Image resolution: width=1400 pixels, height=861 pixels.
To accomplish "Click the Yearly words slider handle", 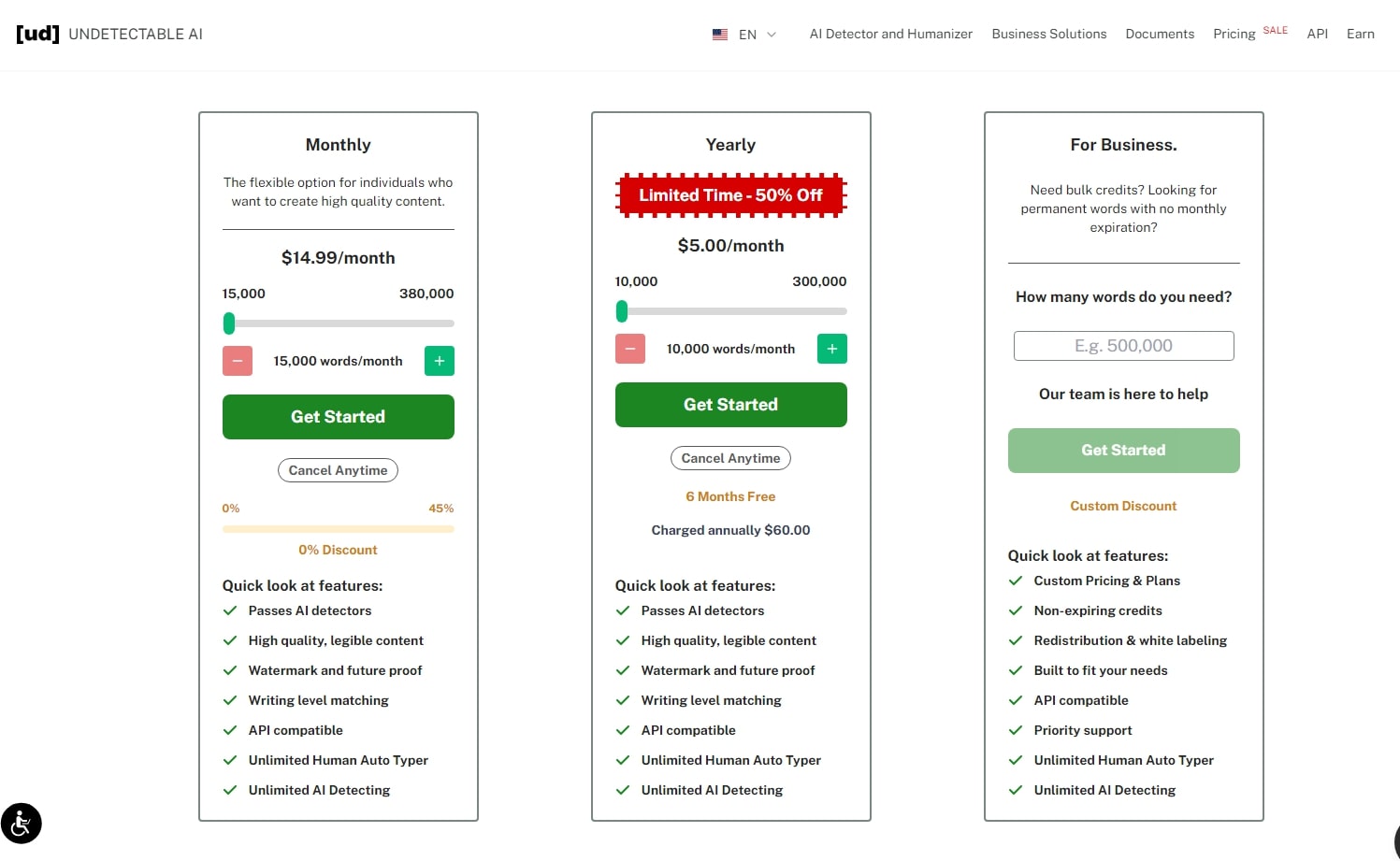I will pos(622,311).
